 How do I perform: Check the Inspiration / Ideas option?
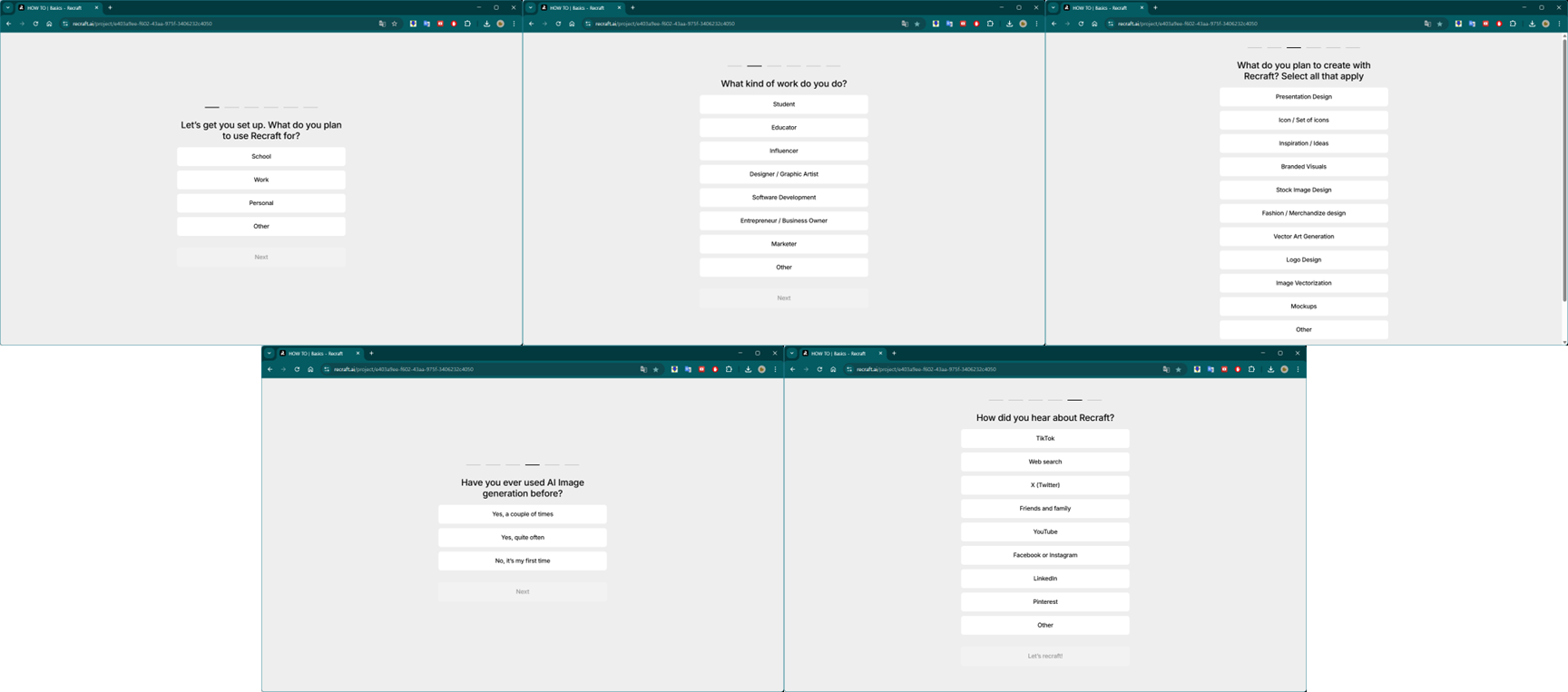pyautogui.click(x=1304, y=143)
